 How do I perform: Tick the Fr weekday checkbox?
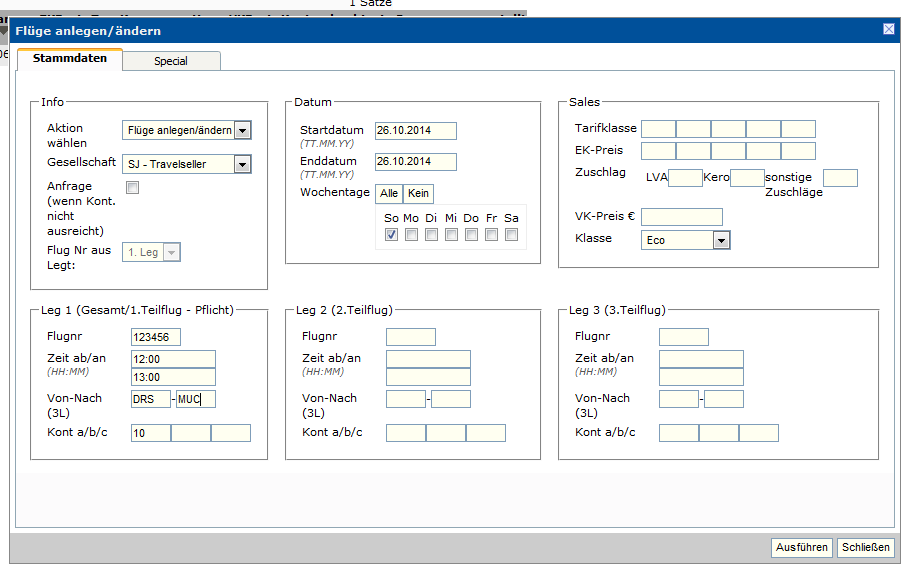492,235
